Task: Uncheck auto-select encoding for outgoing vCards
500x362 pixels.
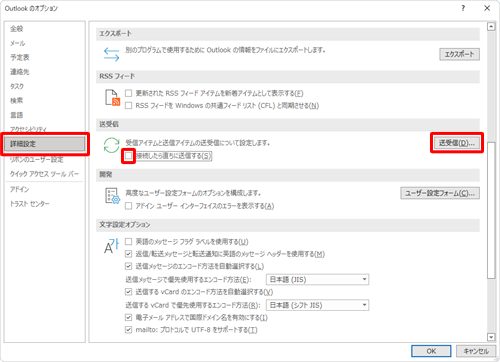Action: [128, 292]
